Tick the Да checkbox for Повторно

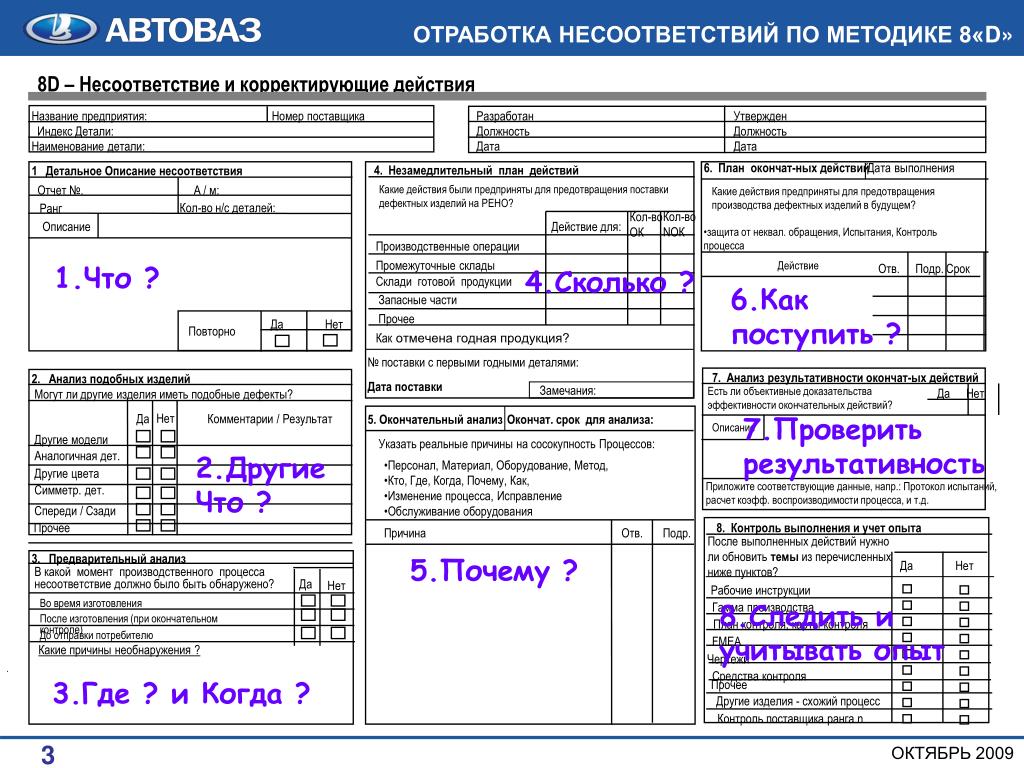pos(282,340)
